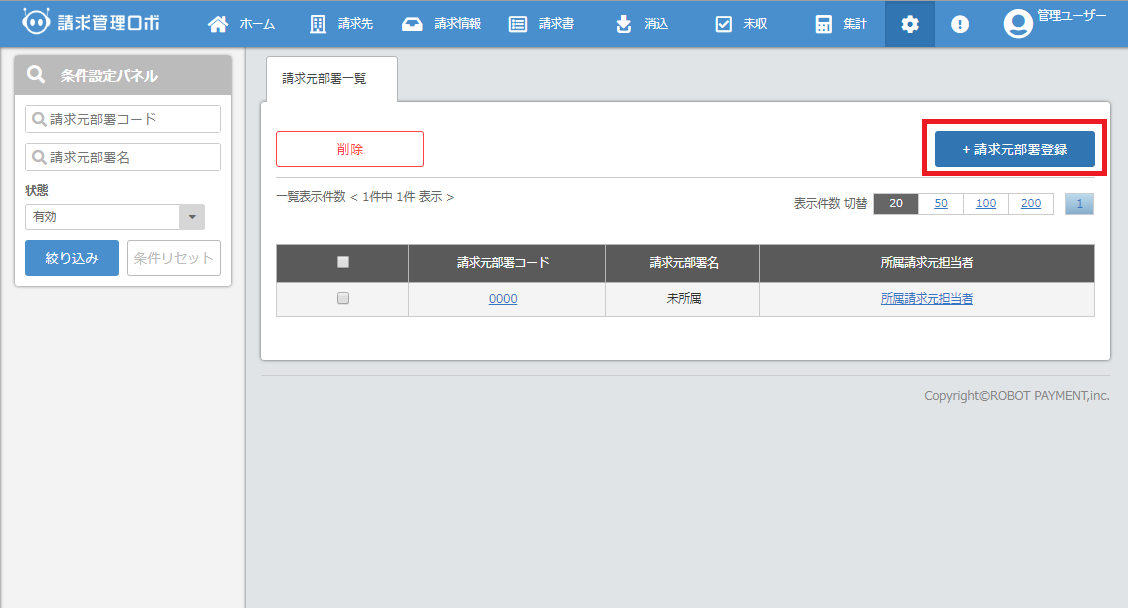Expand the 状態 dropdown showing 有効
Viewport: 1128px width, 608px height.
pyautogui.click(x=191, y=217)
